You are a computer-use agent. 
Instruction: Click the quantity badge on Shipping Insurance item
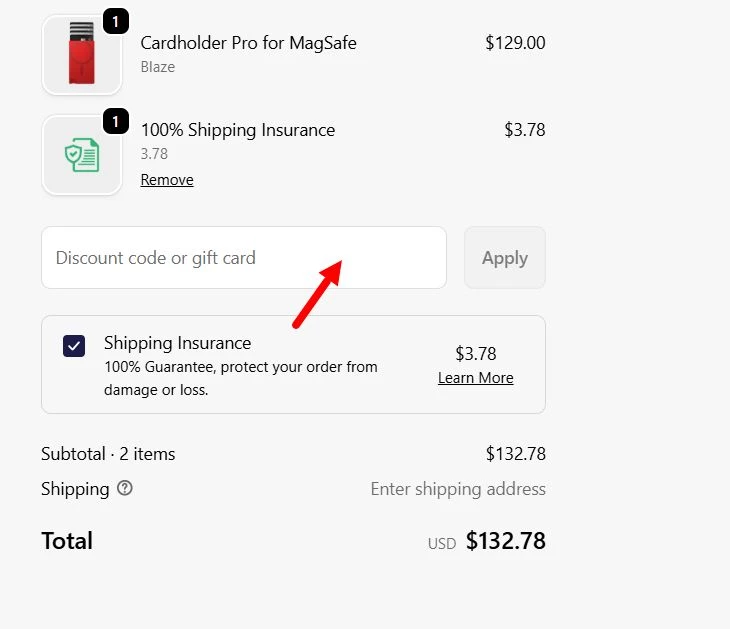[116, 122]
